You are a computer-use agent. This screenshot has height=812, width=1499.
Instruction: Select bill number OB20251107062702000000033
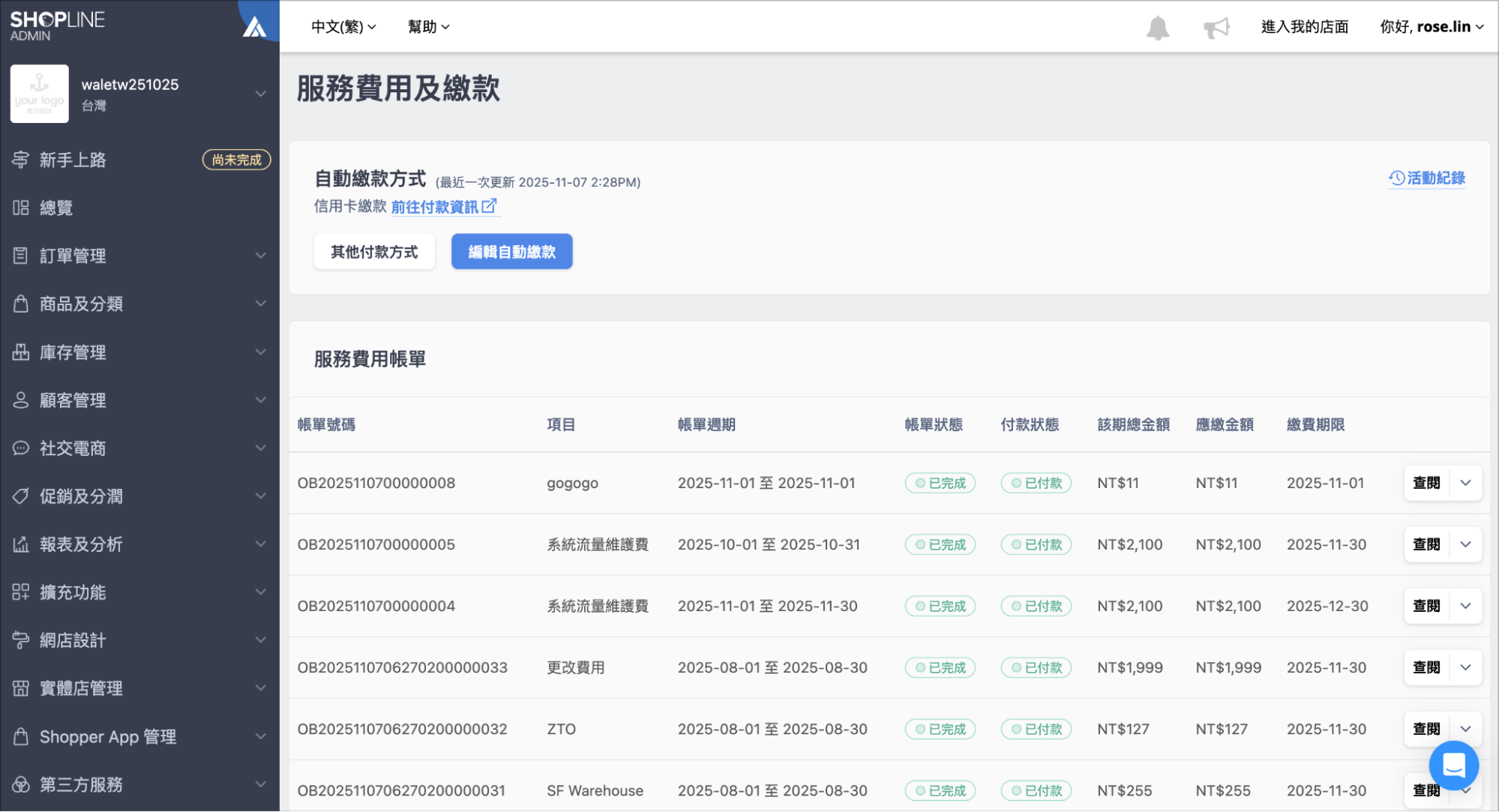(x=403, y=667)
